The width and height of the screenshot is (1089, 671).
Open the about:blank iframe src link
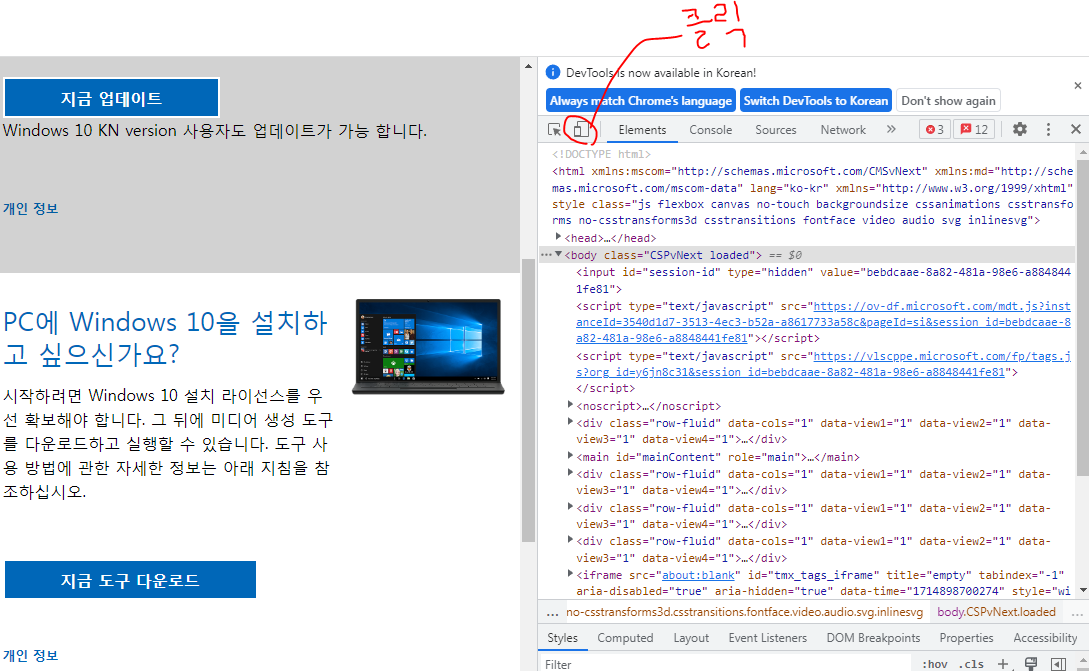[698, 575]
